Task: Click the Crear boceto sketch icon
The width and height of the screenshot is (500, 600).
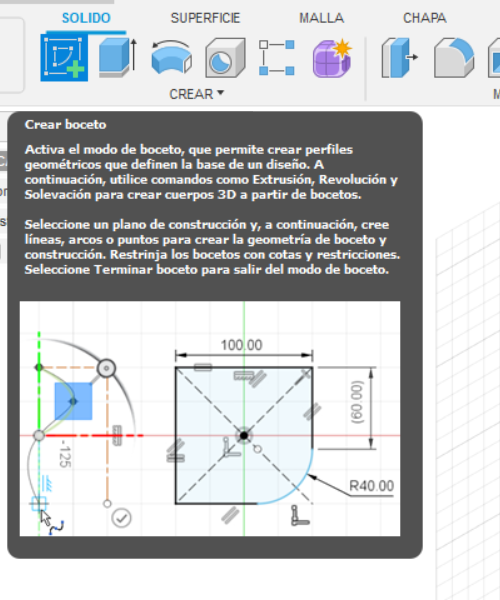Action: pos(64,58)
